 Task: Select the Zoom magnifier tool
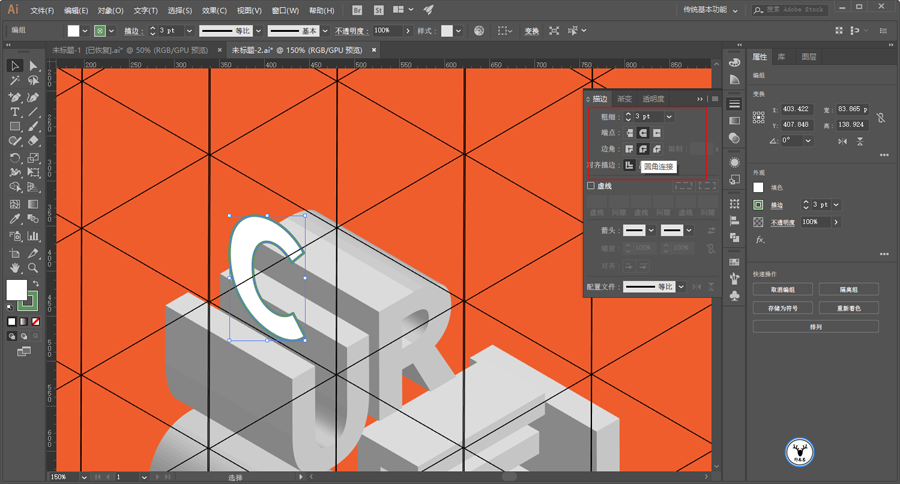pos(33,268)
